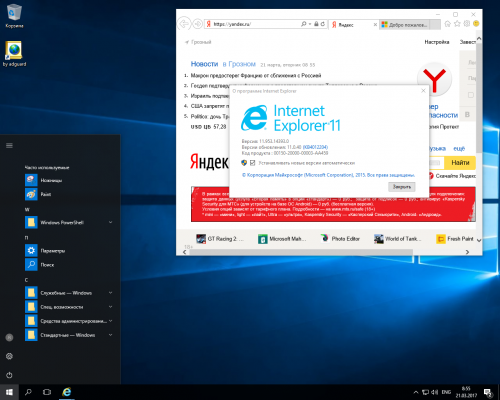The height and width of the screenshot is (400, 500).
Task: Switch to the Яндекс browser tab
Action: click(354, 25)
